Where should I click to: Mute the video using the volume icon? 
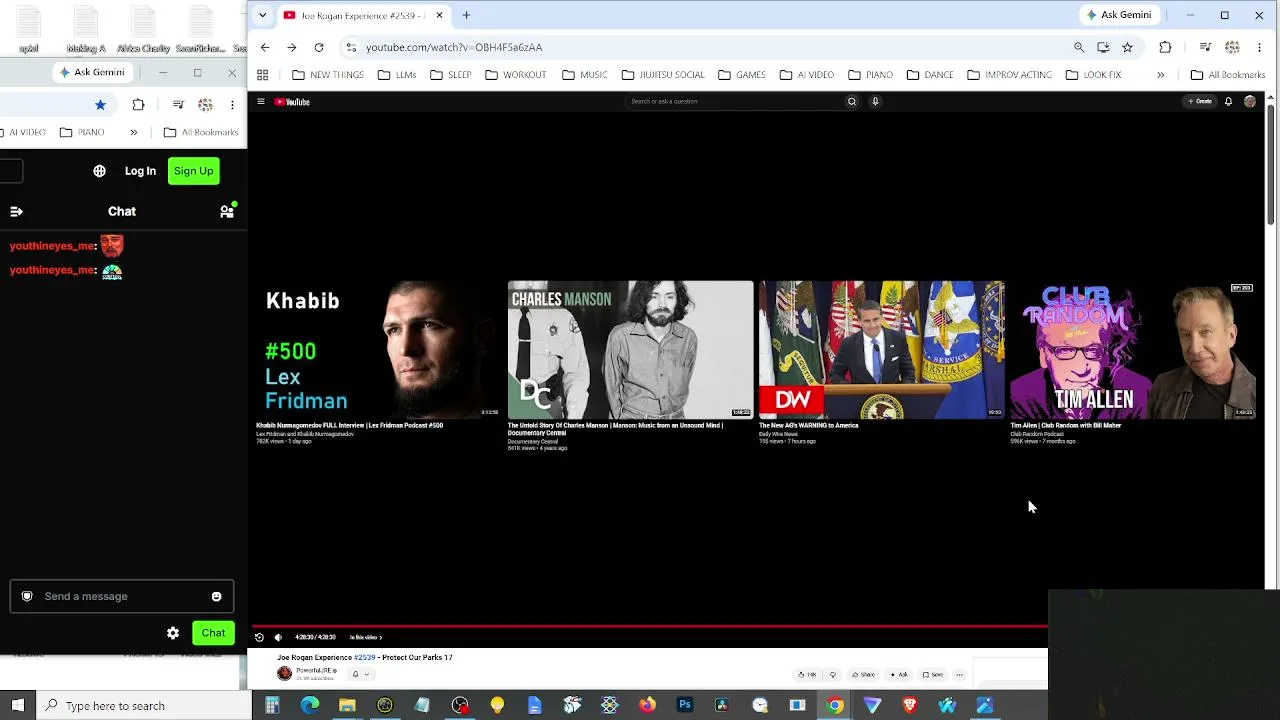pos(278,637)
